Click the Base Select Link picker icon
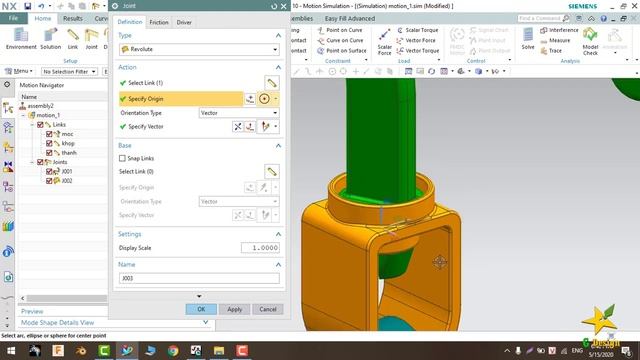This screenshot has width=640, height=360. (272, 172)
